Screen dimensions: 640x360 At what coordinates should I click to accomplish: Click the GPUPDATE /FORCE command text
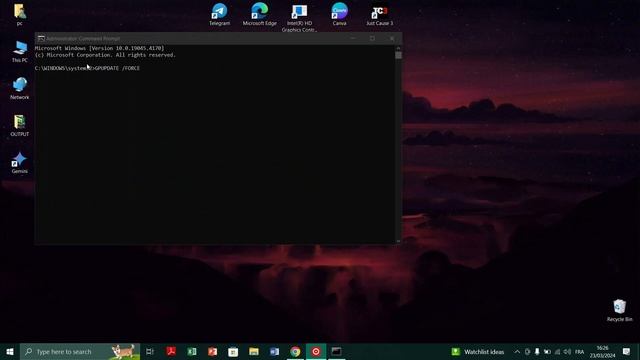coord(117,68)
